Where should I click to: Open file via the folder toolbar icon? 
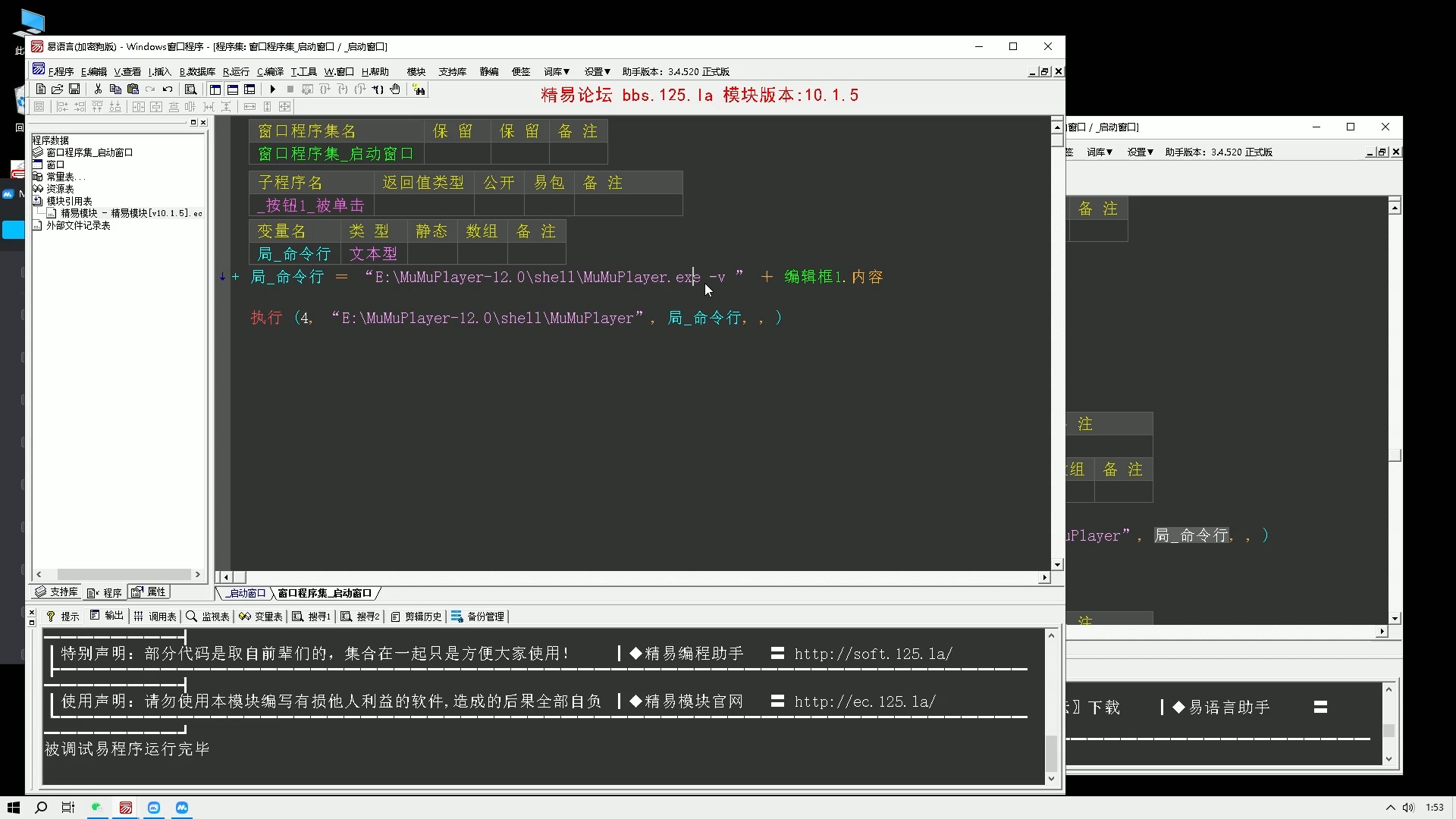[x=58, y=89]
